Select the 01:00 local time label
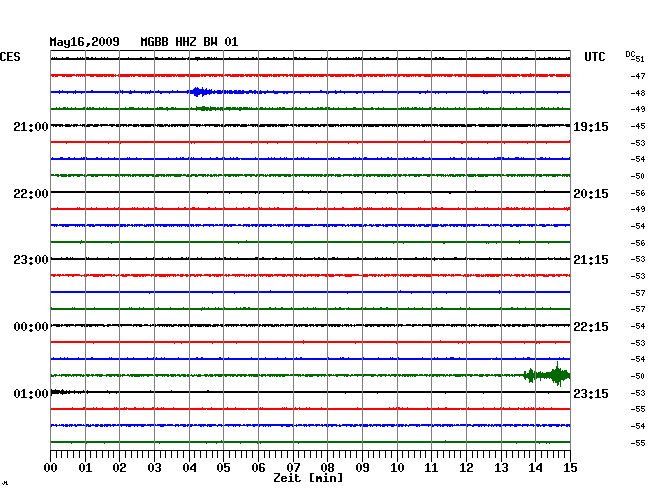 (x=31, y=393)
